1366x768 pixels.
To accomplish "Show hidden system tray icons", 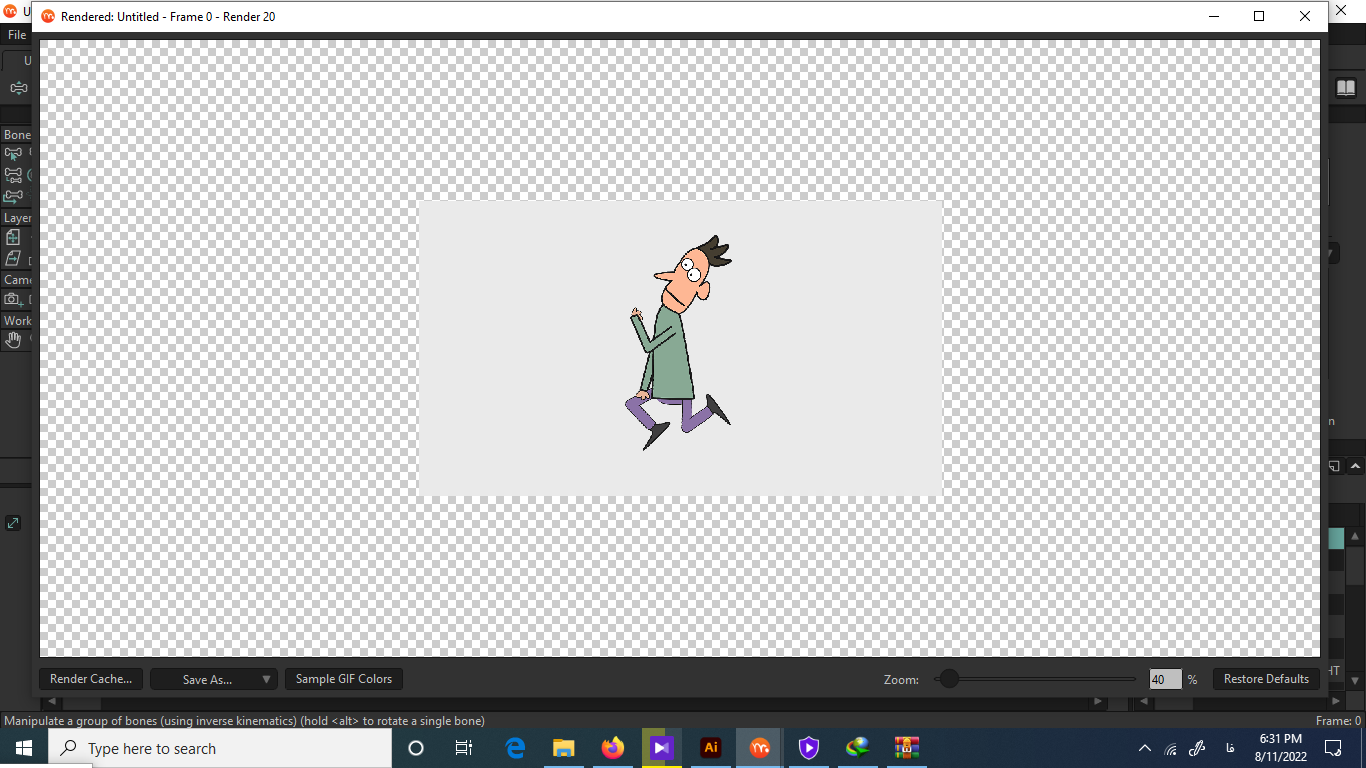I will point(1144,748).
